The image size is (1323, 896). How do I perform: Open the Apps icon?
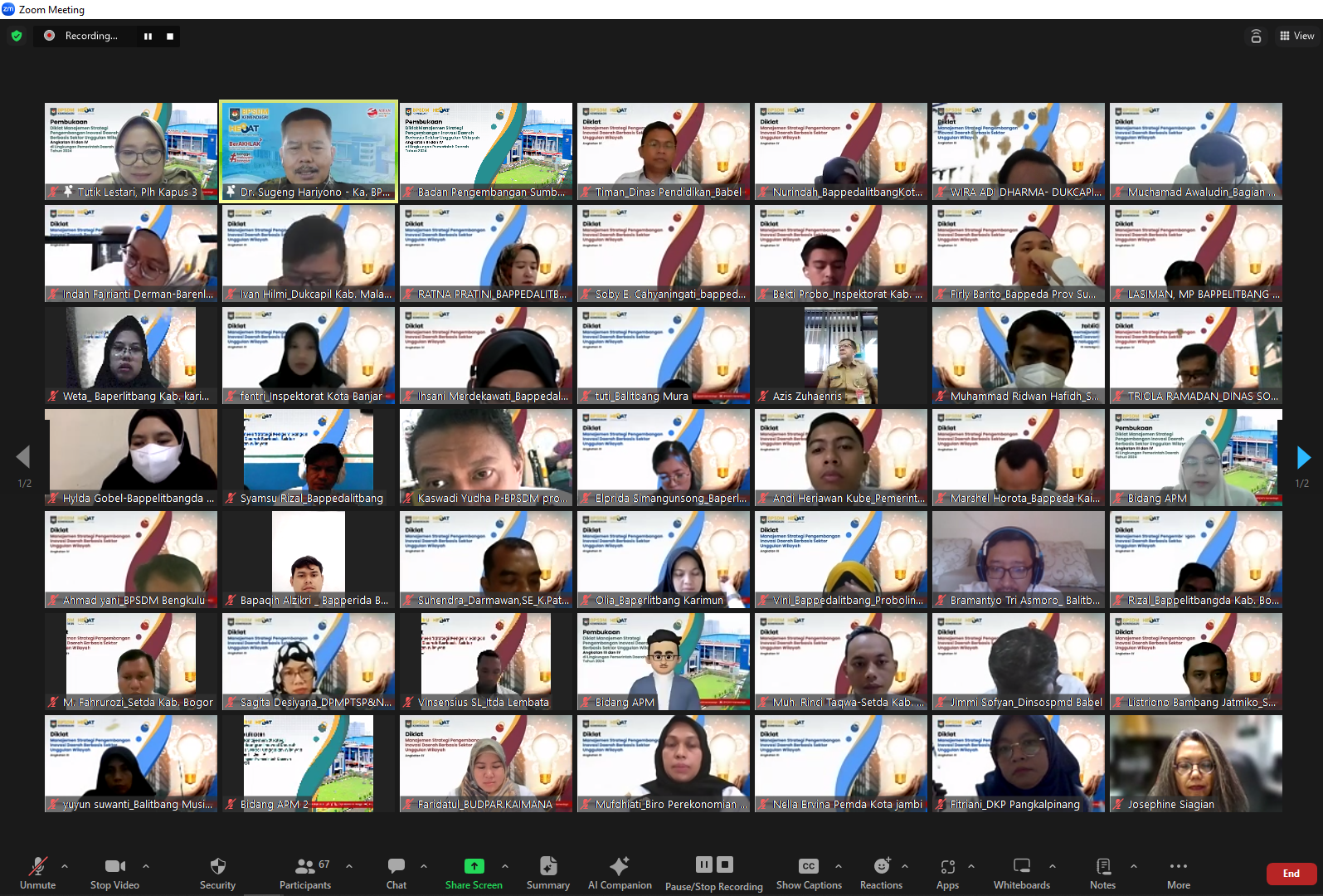point(948,866)
